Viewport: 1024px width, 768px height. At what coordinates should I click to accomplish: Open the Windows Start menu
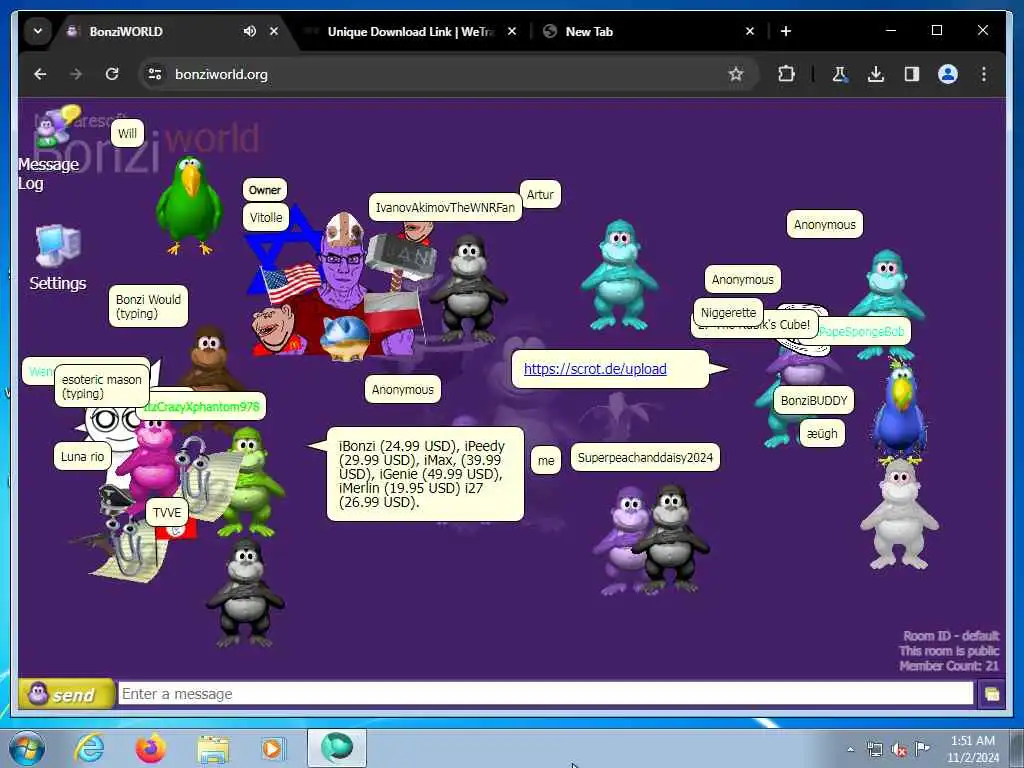(27, 748)
